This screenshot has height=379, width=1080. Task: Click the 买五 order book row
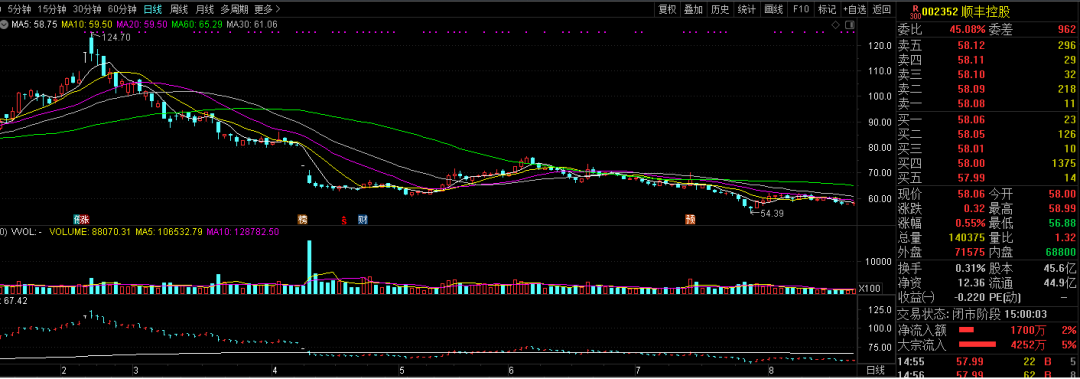(x=987, y=178)
